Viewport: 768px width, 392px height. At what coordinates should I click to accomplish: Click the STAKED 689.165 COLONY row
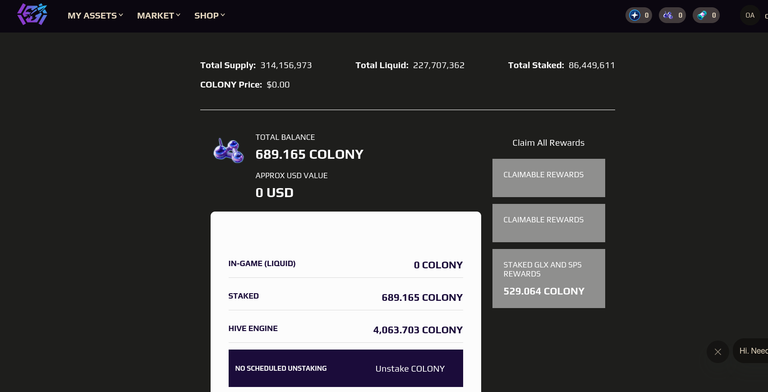click(345, 297)
